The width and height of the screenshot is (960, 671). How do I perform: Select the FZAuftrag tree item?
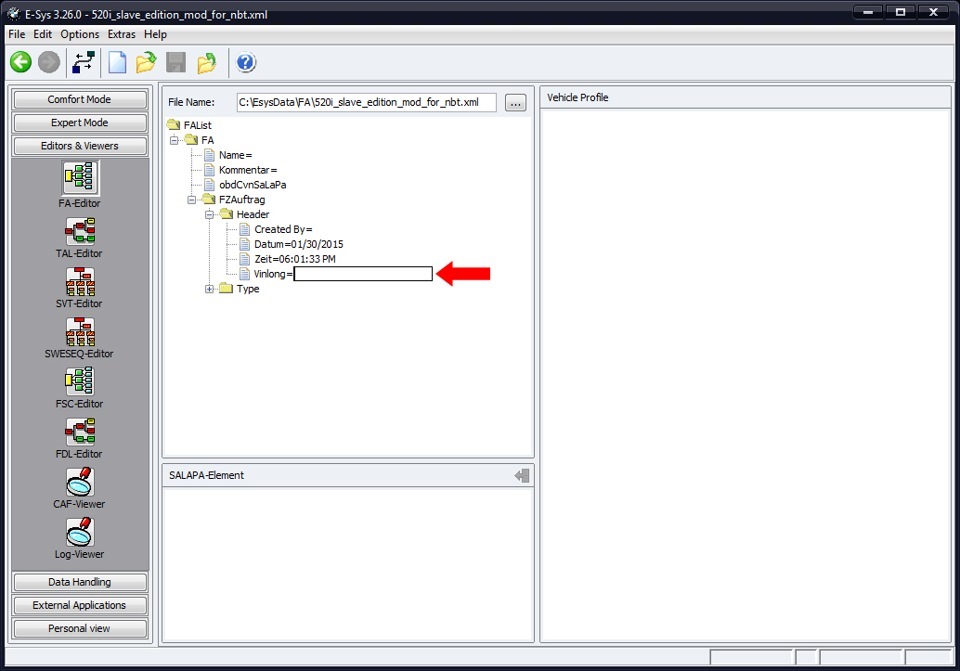(x=242, y=200)
